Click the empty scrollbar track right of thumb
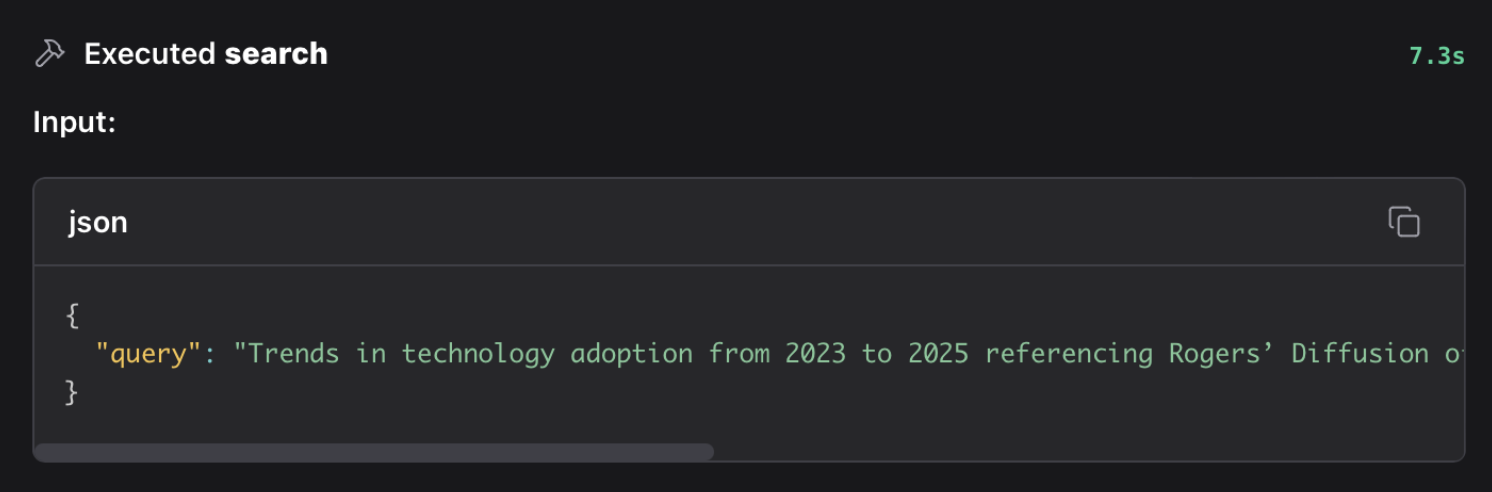 pyautogui.click(x=1088, y=452)
